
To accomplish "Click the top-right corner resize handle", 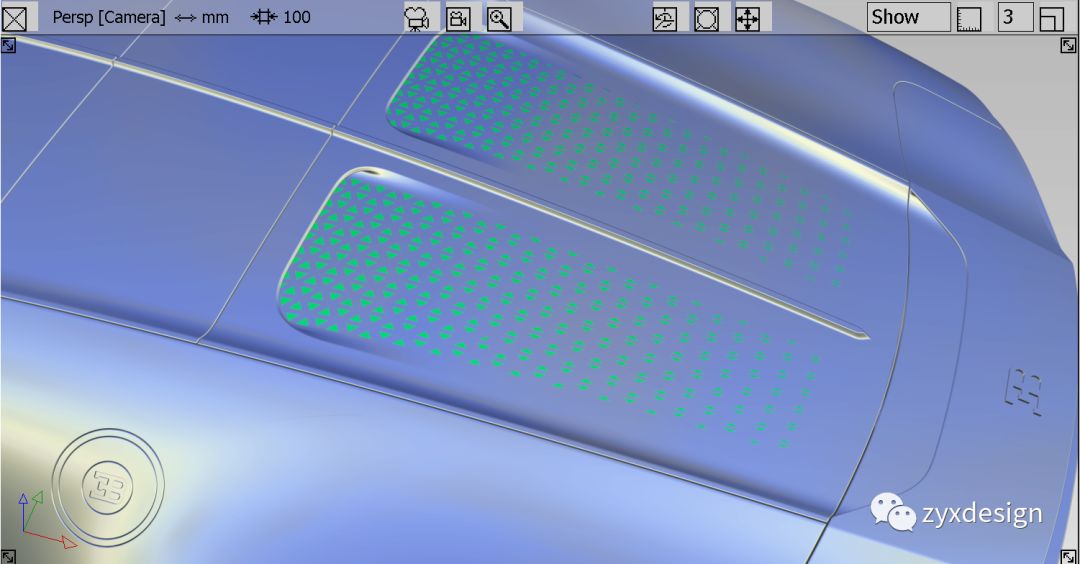I will point(1068,45).
